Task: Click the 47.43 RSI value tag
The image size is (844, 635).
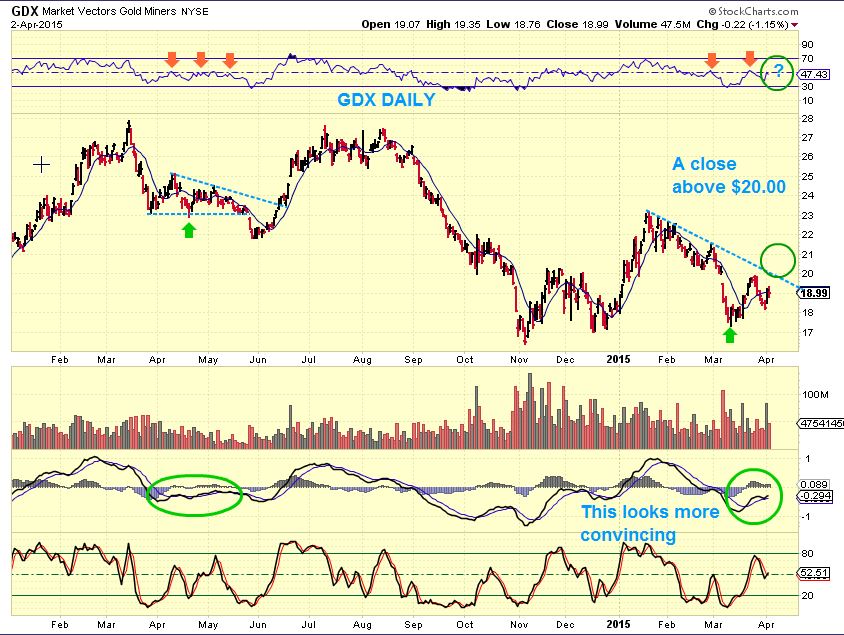Action: pyautogui.click(x=814, y=74)
